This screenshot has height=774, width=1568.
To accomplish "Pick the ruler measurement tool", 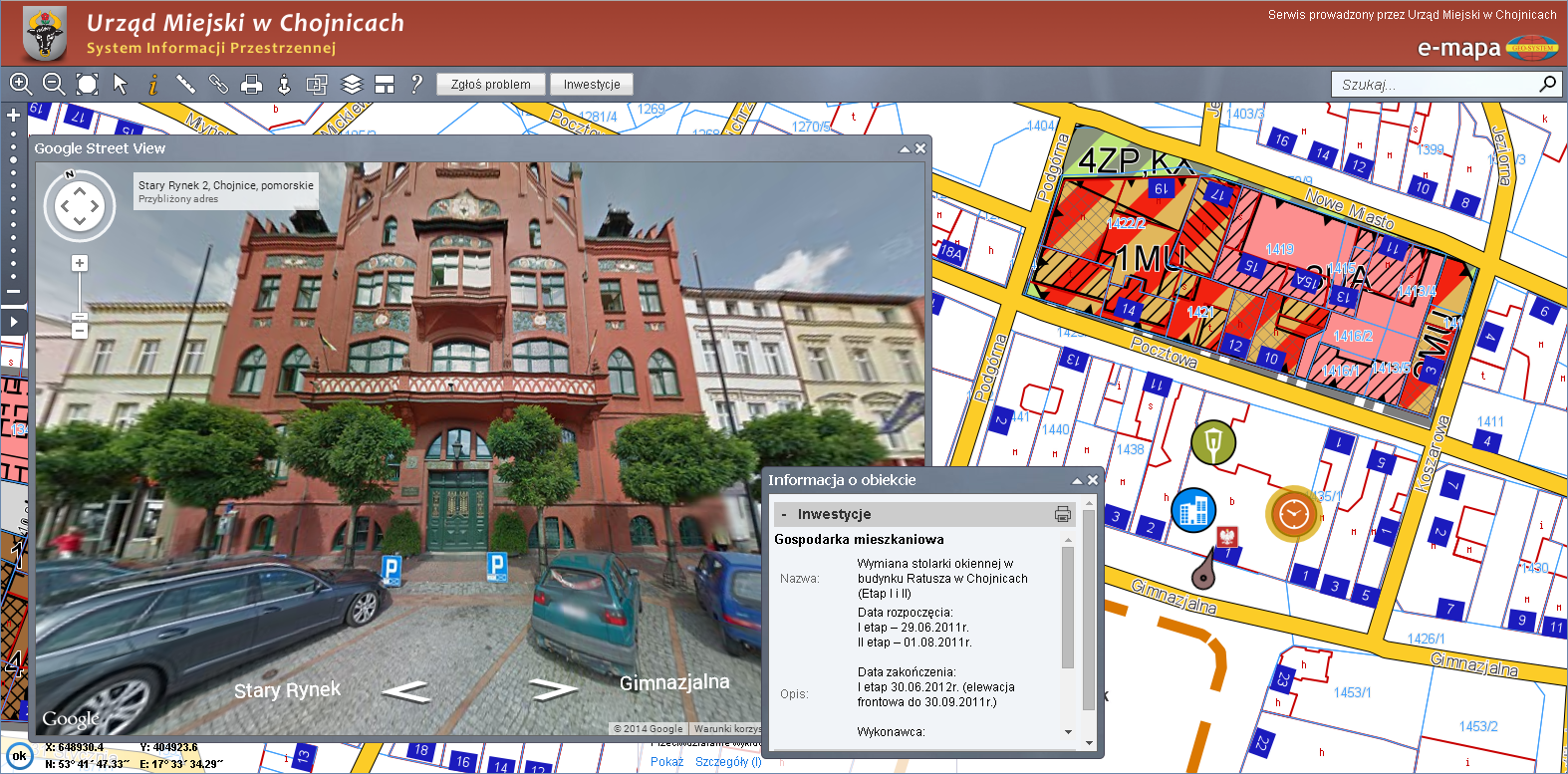I will click(x=185, y=84).
